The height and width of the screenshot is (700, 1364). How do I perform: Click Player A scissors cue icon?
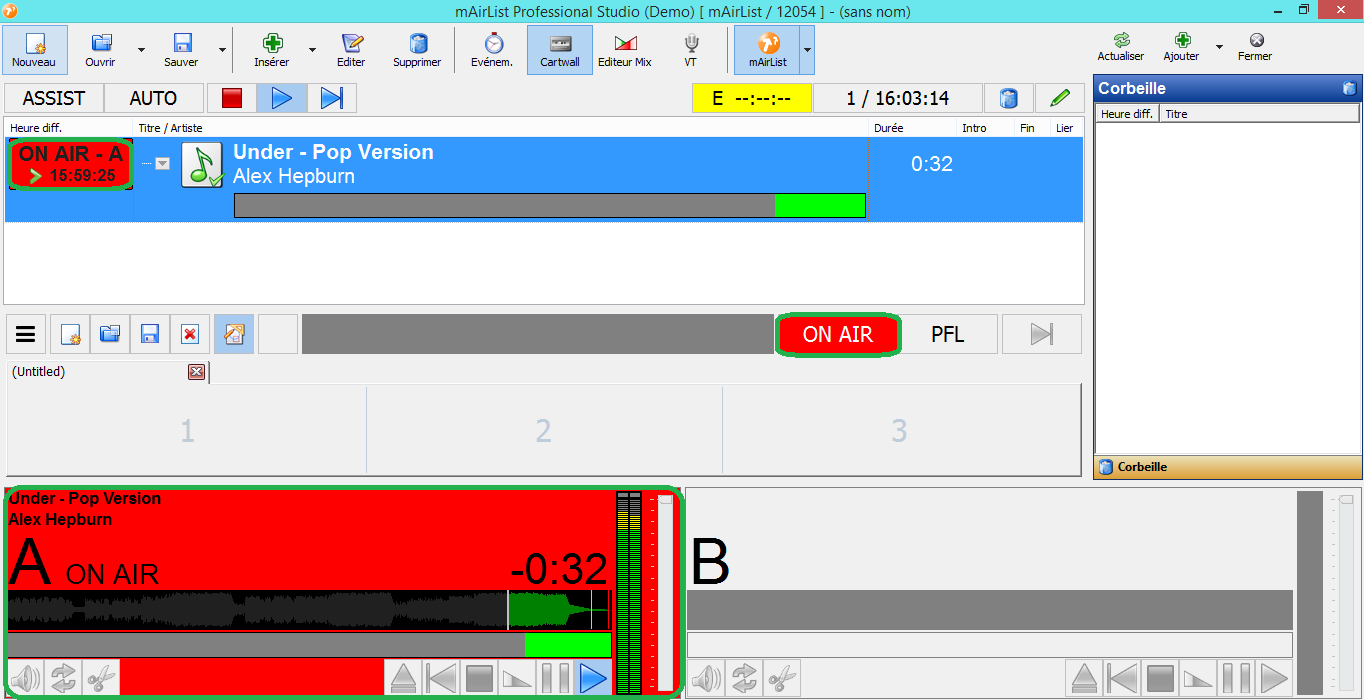tap(101, 678)
